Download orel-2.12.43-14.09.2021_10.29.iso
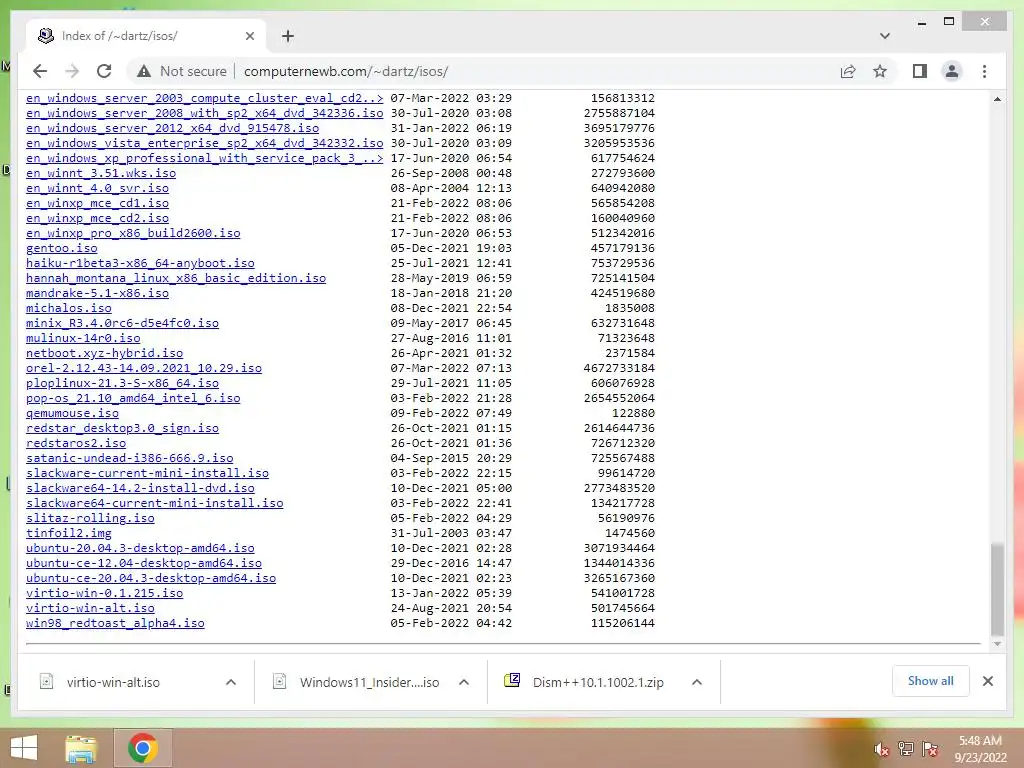Image resolution: width=1024 pixels, height=768 pixels. click(x=144, y=368)
